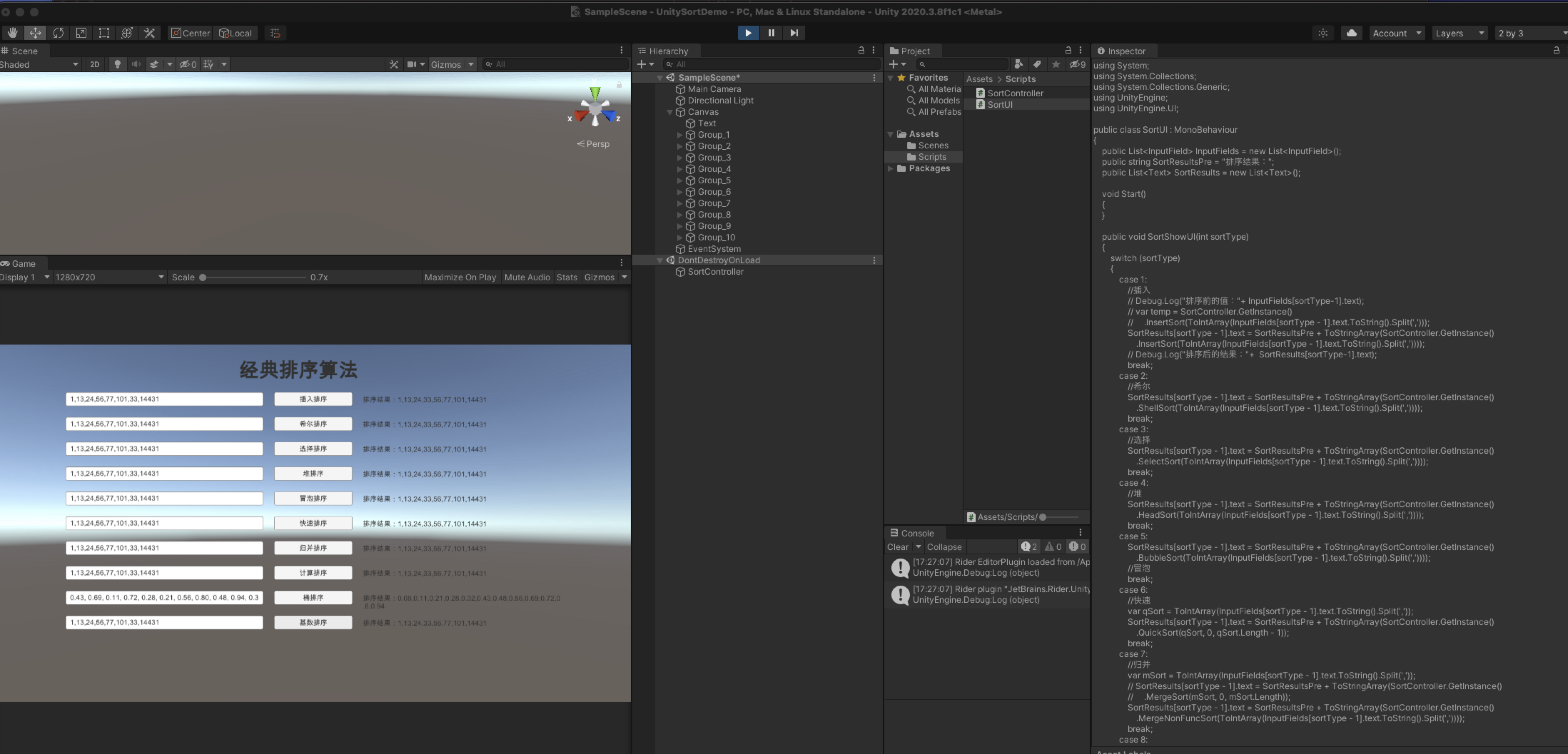Screen dimensions: 1568x754
Task: Toggle scene lighting bulb icon
Action: [117, 65]
